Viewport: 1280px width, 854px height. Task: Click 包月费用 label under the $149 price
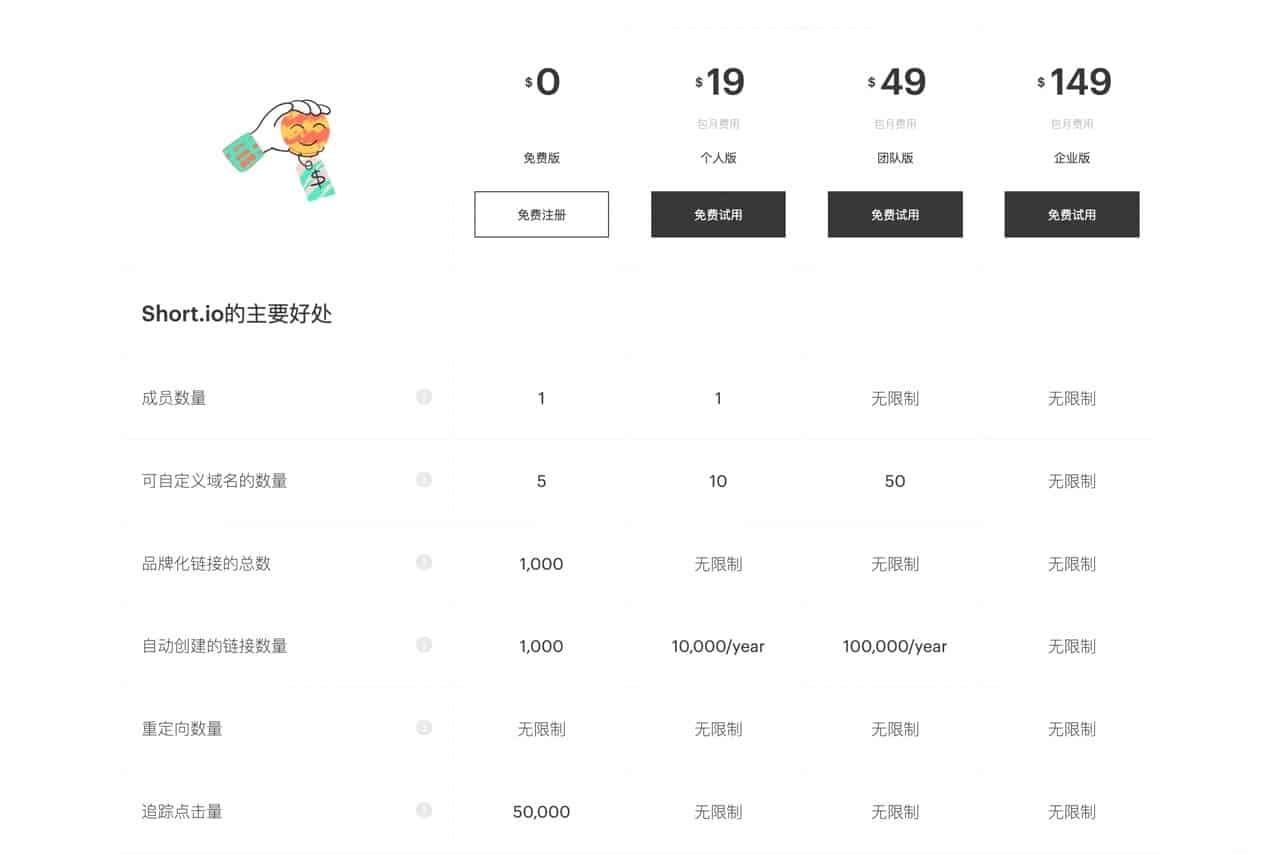pos(1072,124)
